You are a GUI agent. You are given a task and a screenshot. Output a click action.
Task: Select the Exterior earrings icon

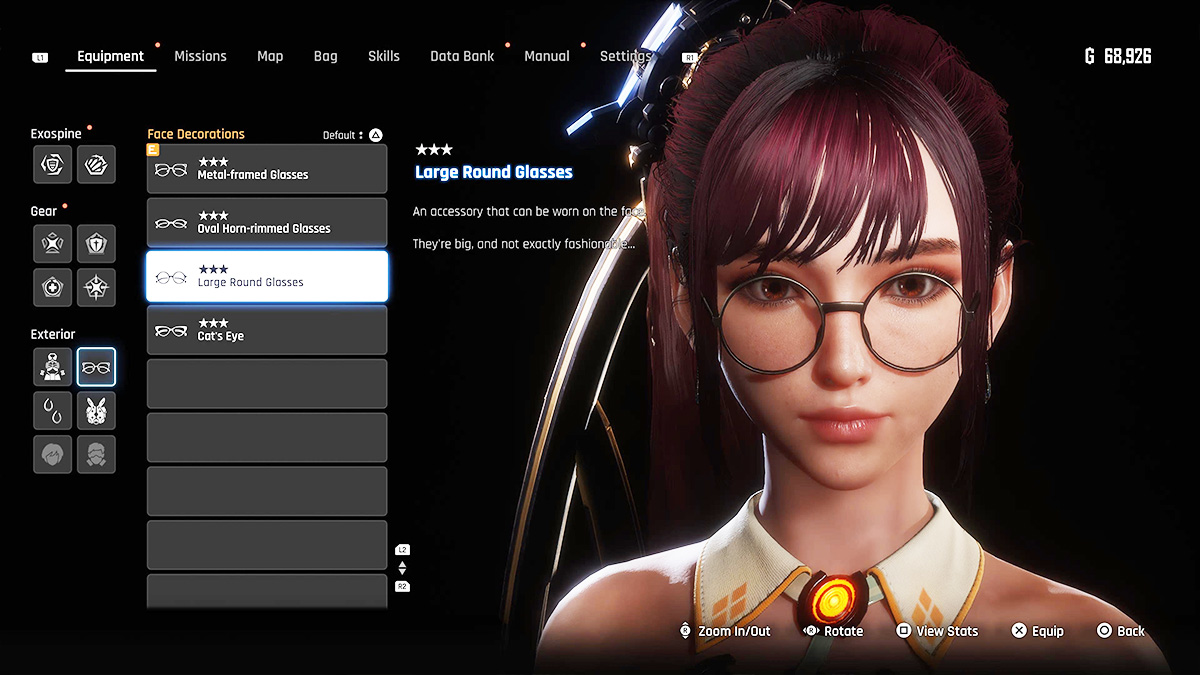[52, 411]
